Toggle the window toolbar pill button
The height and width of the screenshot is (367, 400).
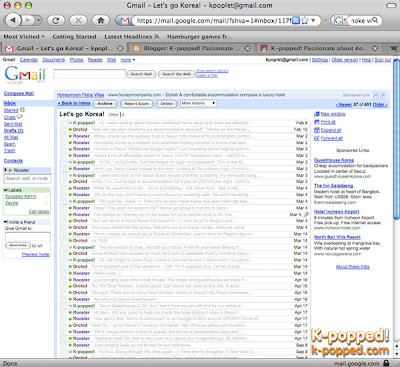[x=391, y=6]
